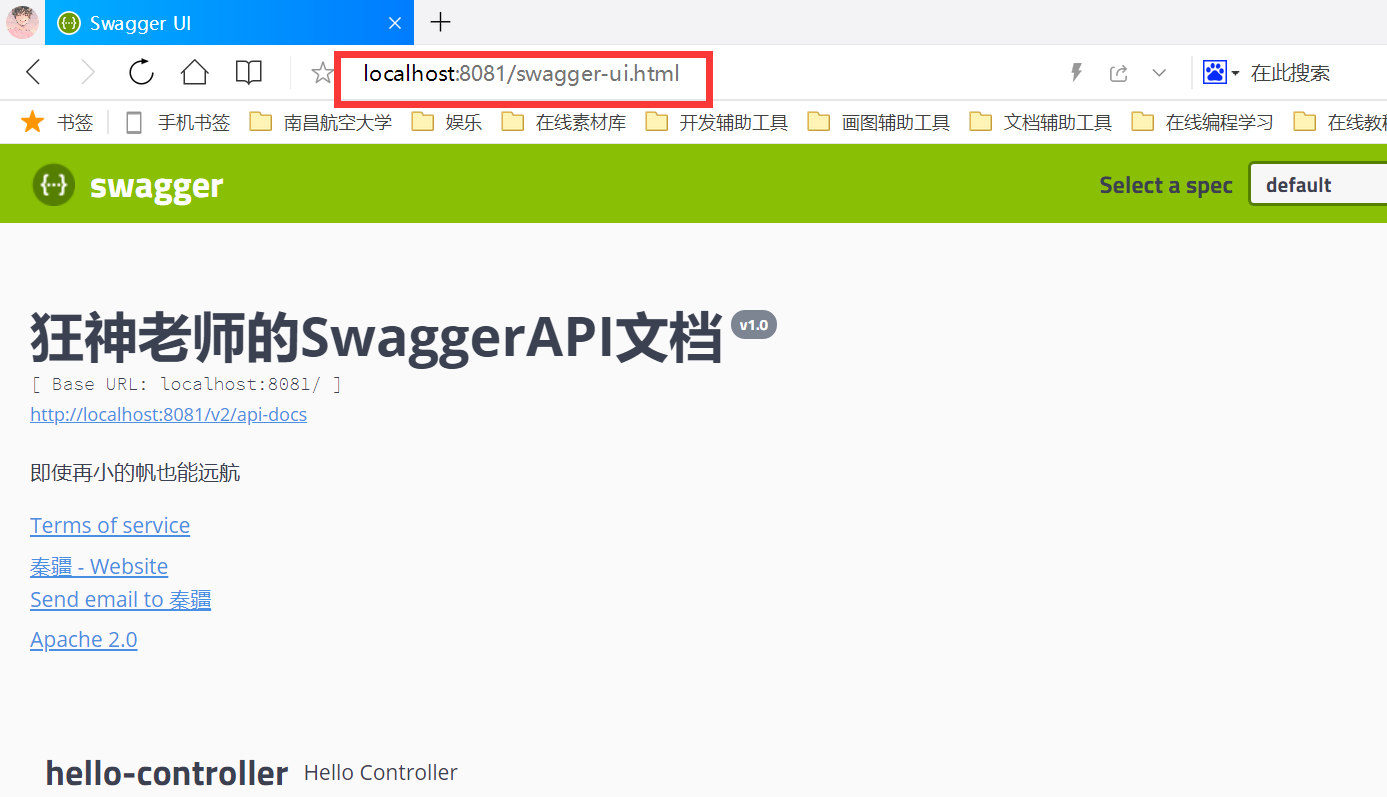Click the swagger wordmark in the header
Screen dimensions: 1387x797
coord(156,186)
